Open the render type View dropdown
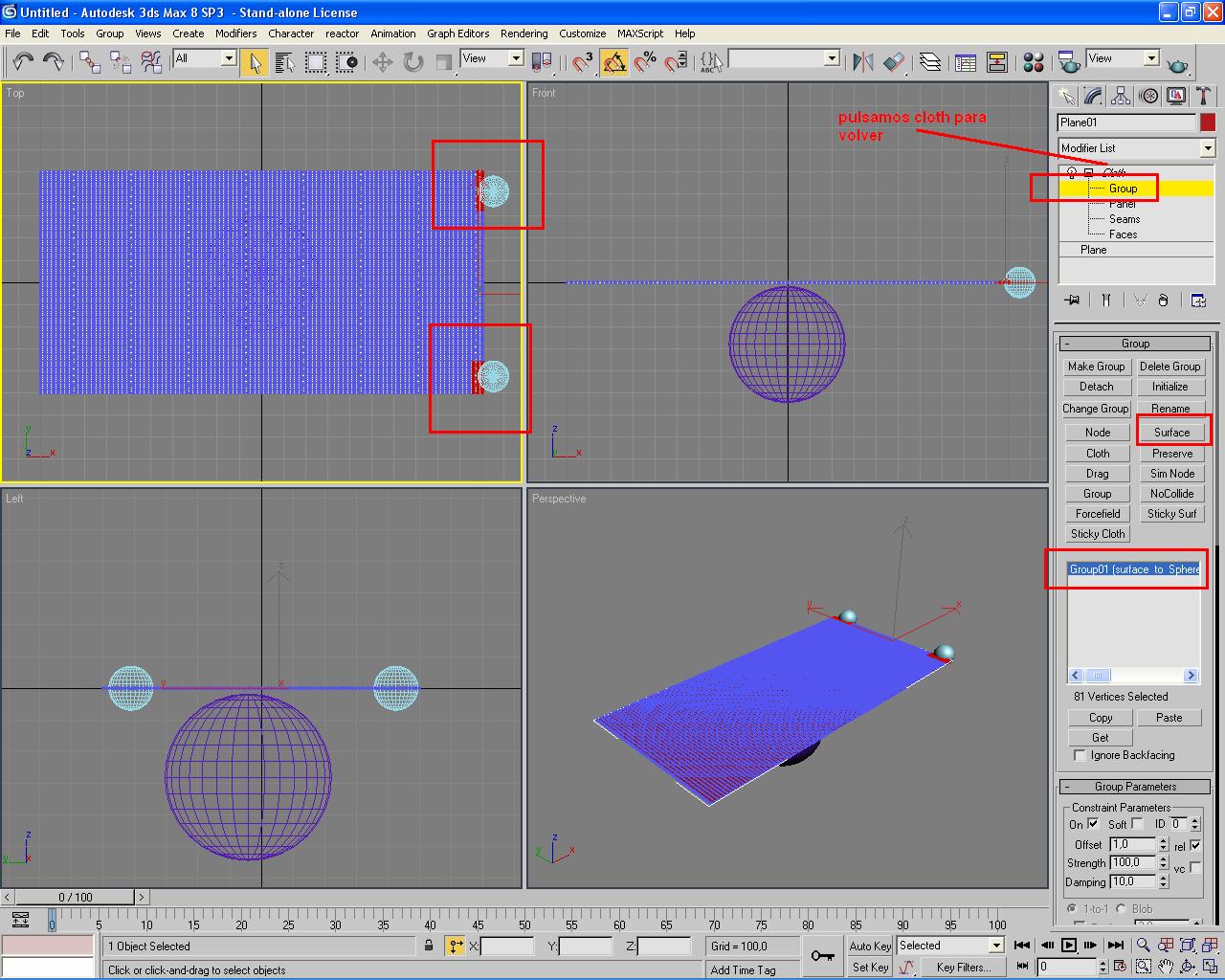Viewport: 1225px width, 980px height. pos(1151,58)
